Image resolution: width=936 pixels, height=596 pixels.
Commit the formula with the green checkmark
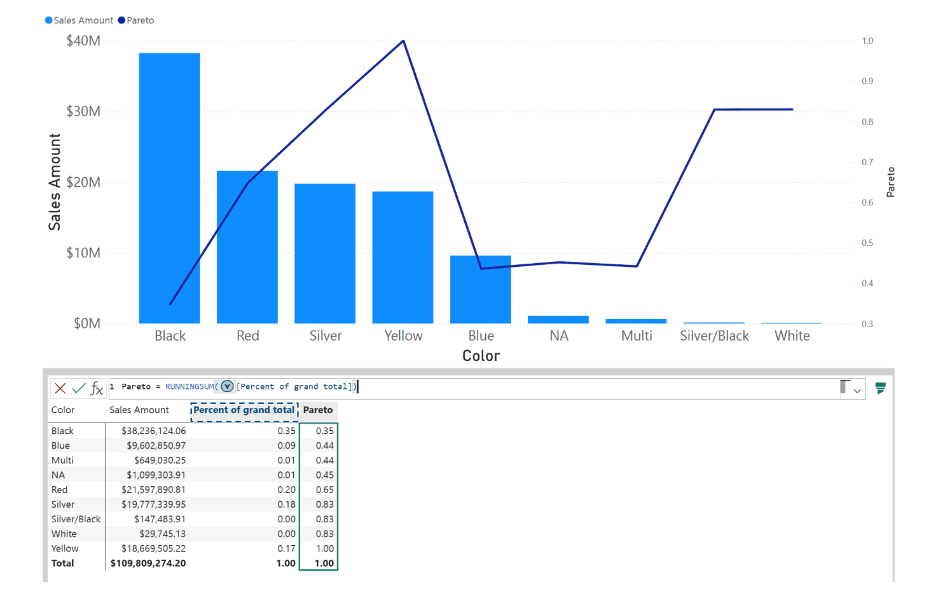79,388
